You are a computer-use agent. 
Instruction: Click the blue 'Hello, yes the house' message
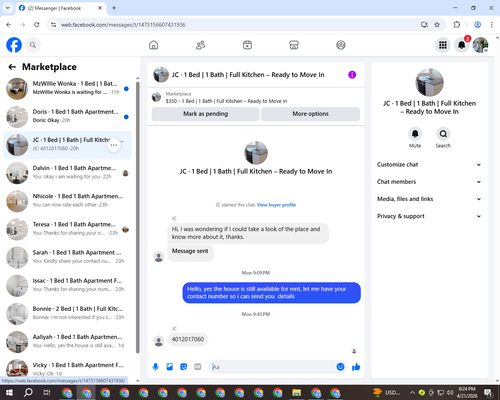[x=271, y=293]
